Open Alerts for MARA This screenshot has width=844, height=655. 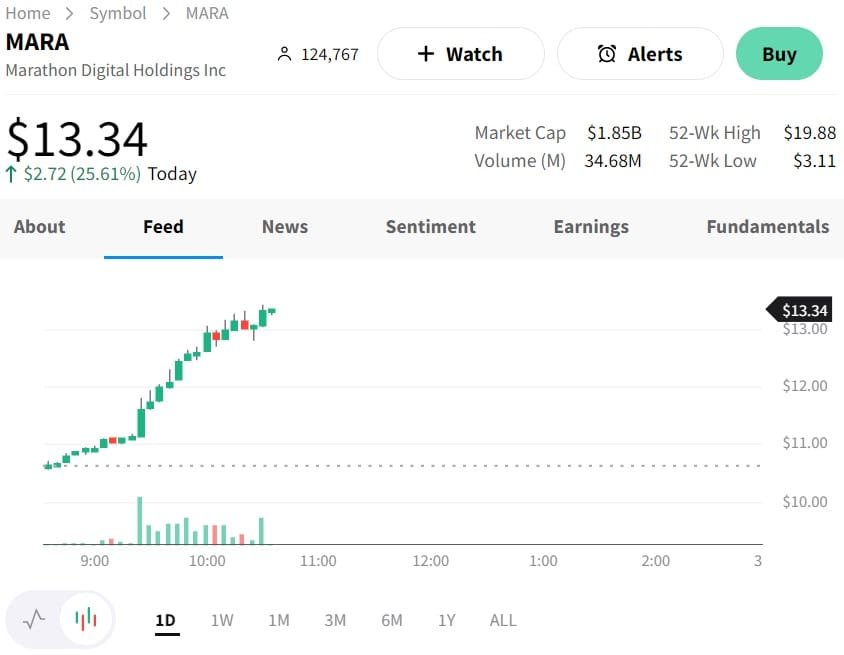[640, 54]
